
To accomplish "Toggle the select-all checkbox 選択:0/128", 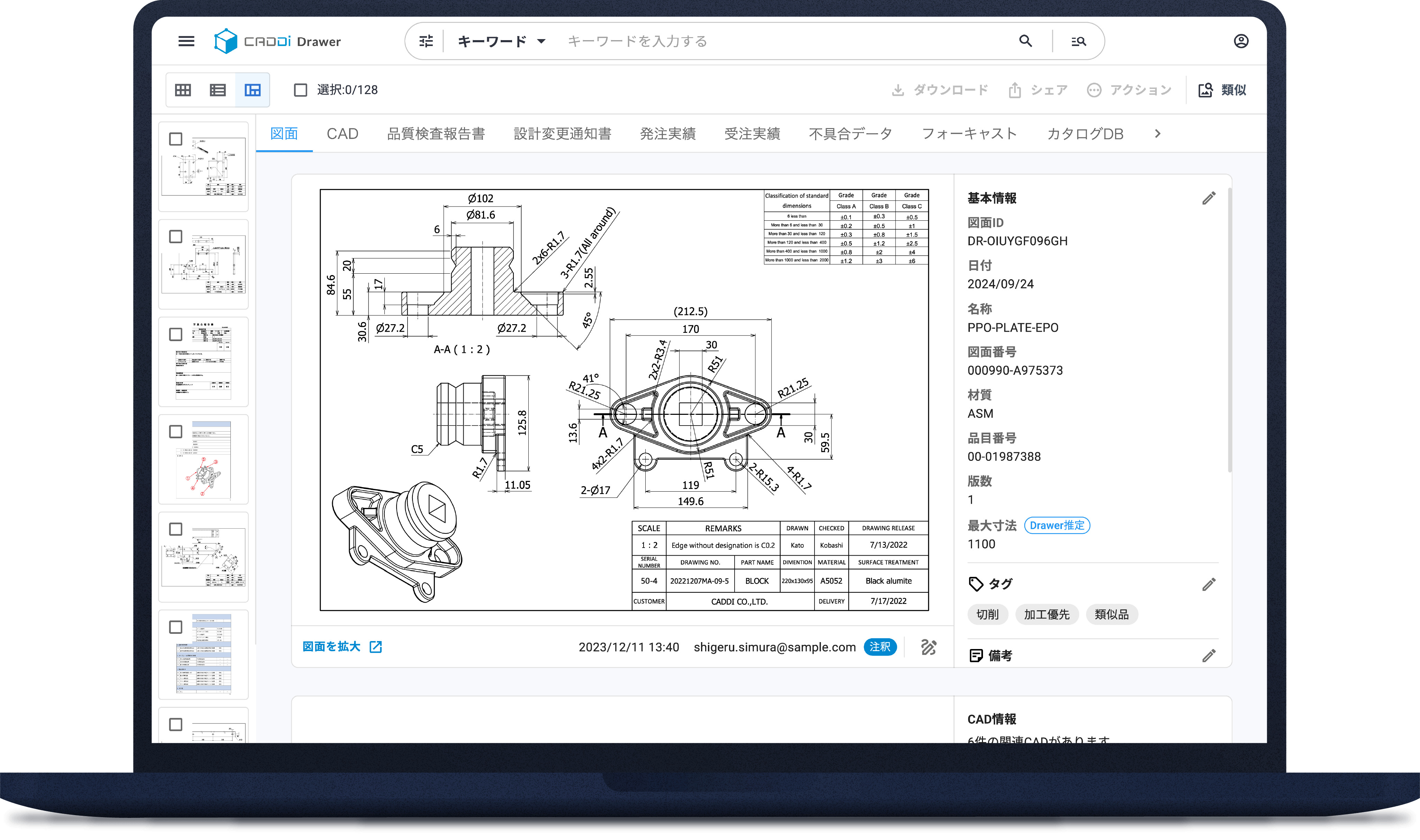I will (x=301, y=90).
